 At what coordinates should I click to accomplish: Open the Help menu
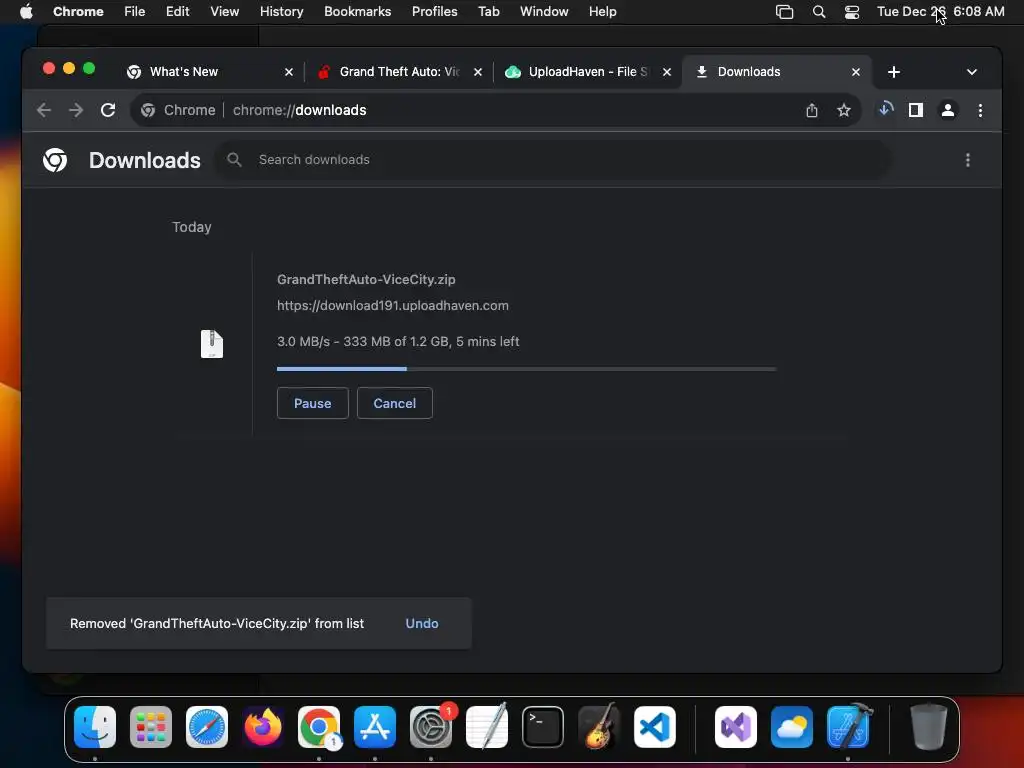(x=602, y=12)
